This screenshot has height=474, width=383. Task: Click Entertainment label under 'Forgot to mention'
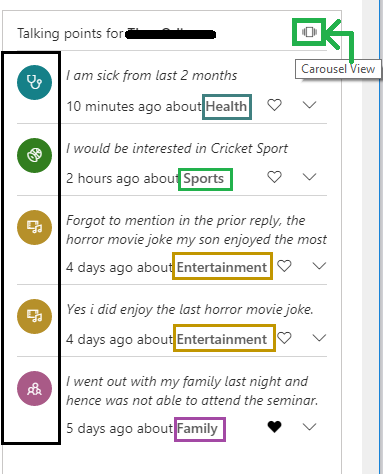pyautogui.click(x=222, y=267)
